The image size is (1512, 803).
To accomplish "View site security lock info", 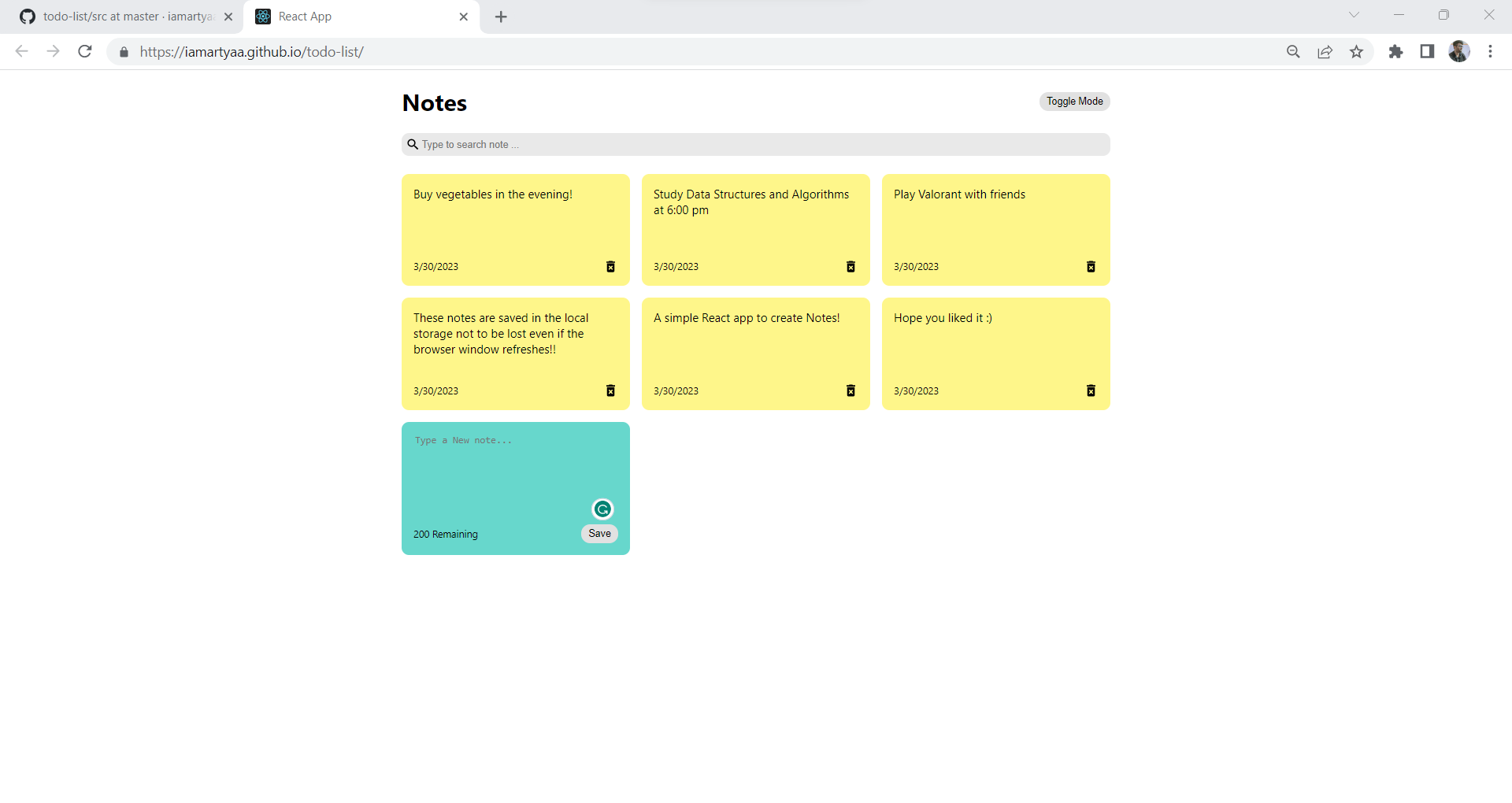I will point(124,52).
